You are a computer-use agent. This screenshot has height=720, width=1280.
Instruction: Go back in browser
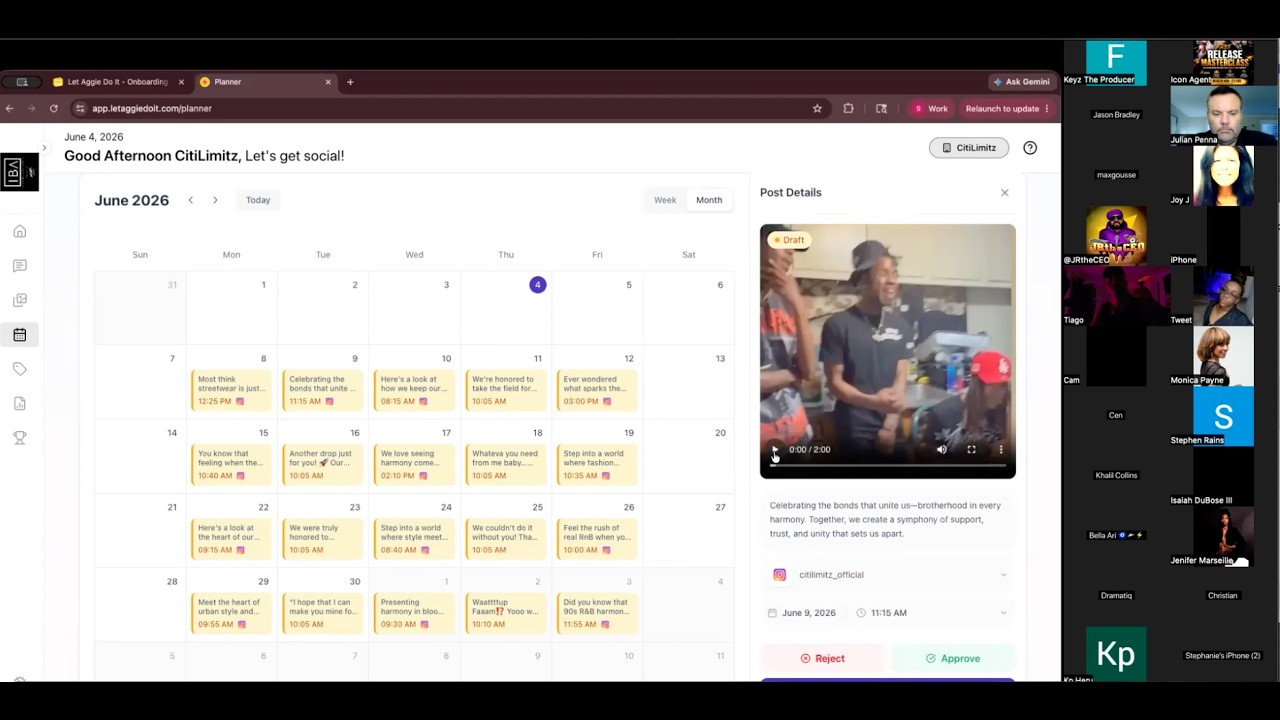click(x=9, y=108)
